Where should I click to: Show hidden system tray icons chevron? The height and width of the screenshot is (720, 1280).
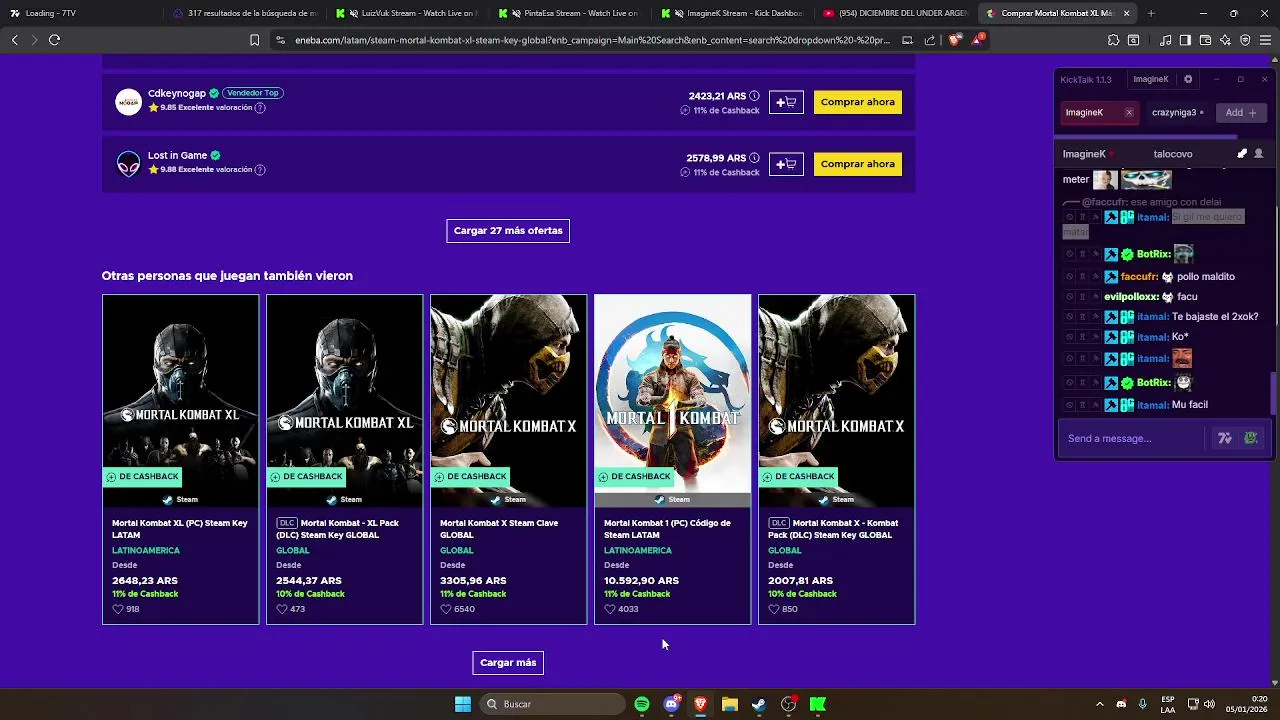1099,704
